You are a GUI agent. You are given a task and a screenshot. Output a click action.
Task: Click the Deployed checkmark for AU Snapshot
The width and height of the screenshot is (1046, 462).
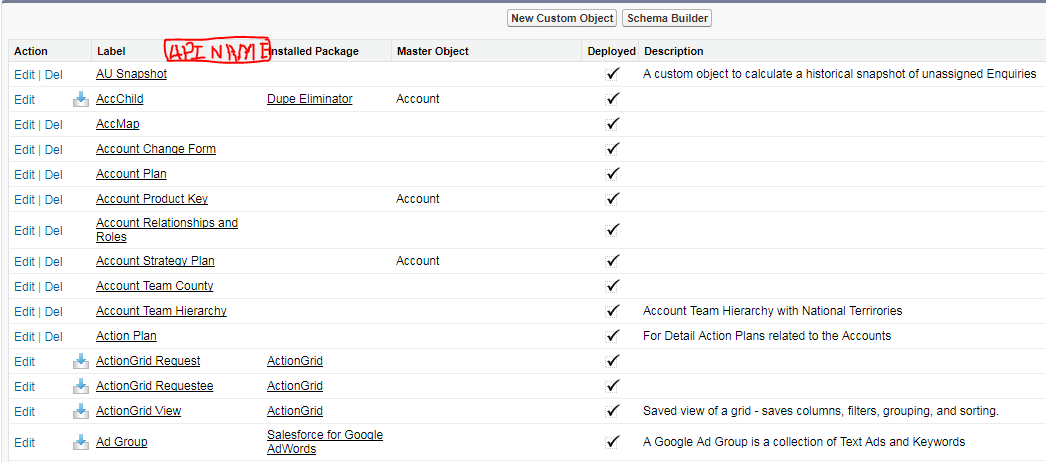pos(612,74)
